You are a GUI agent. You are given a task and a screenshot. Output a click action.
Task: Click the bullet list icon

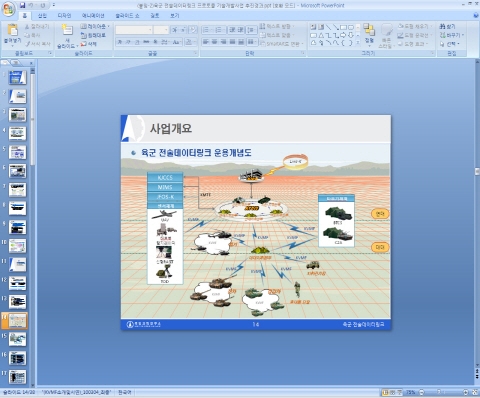tap(207, 30)
